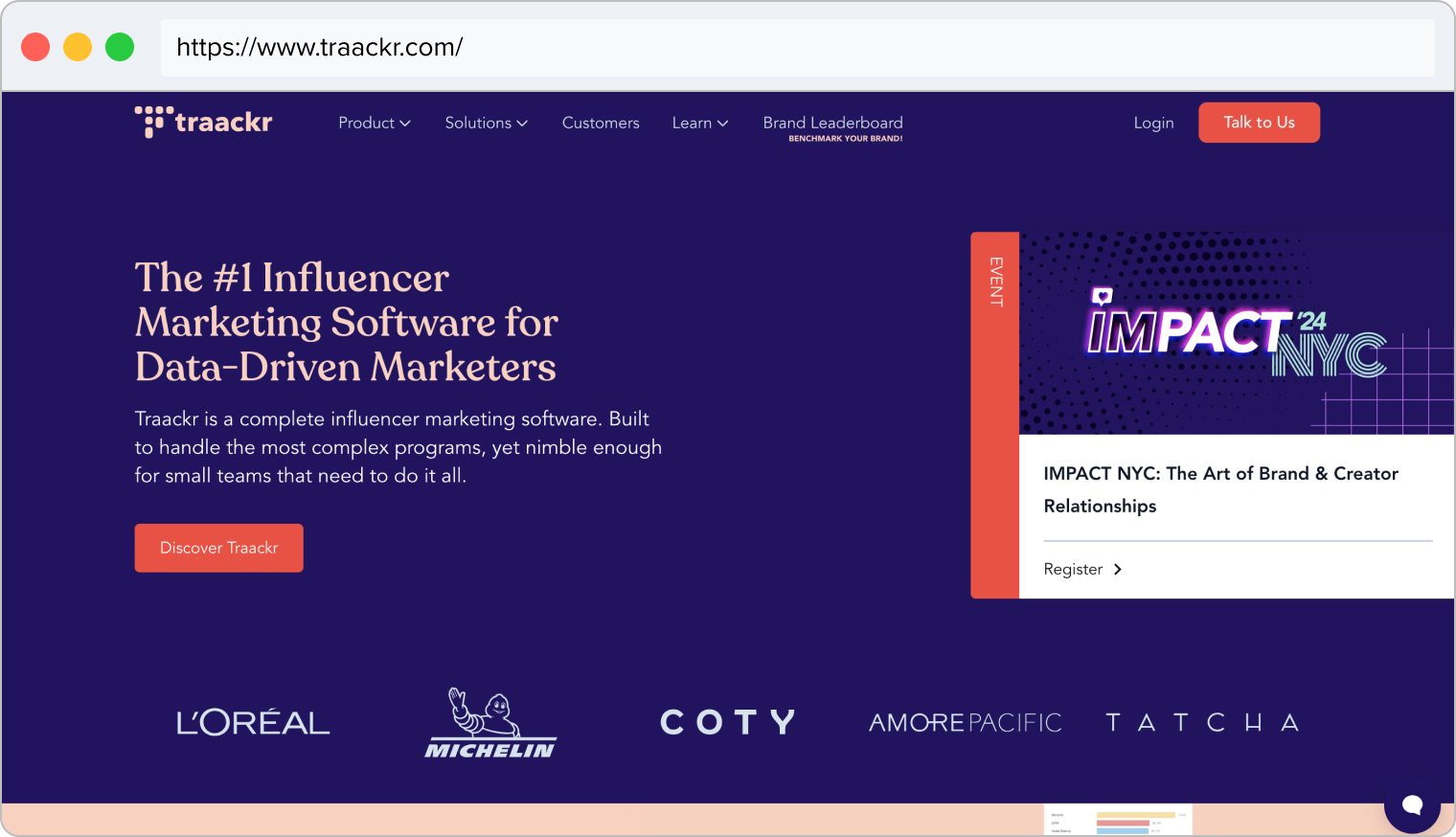This screenshot has height=837, width=1456.
Task: Click the red macOS close dot
Action: [x=35, y=47]
